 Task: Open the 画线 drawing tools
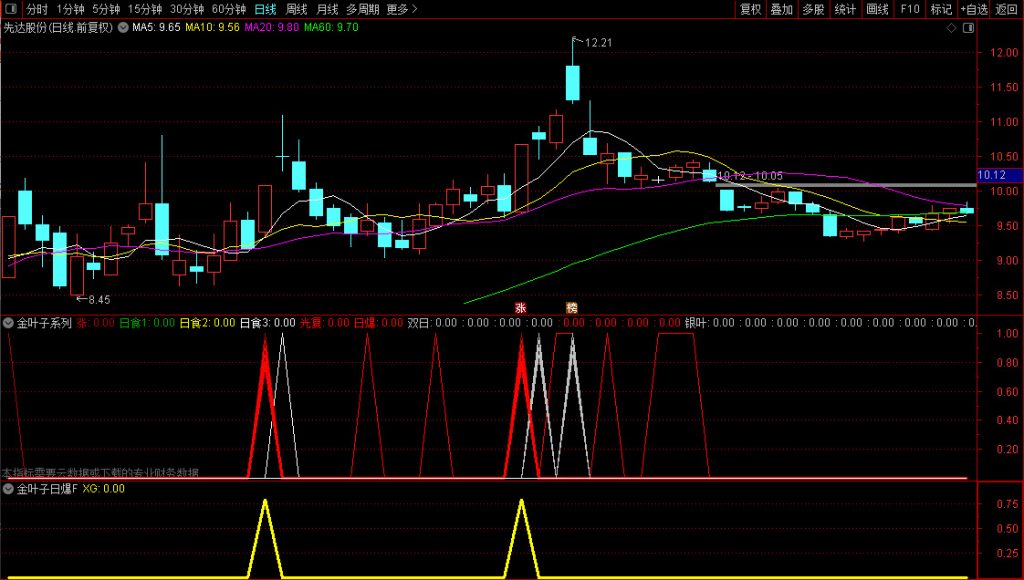877,9
